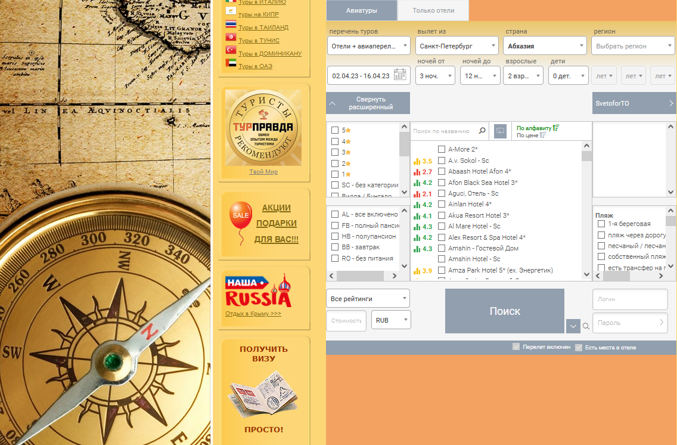This screenshot has height=445, width=677.
Task: Open the дети 0 дет. dropdown
Action: (568, 76)
